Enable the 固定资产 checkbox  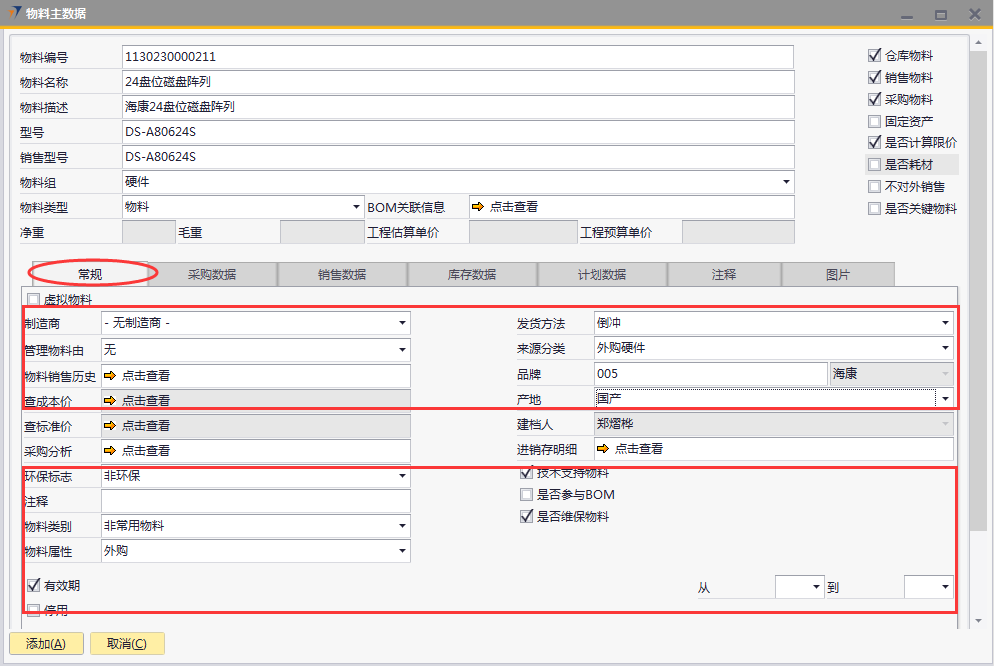click(x=875, y=122)
